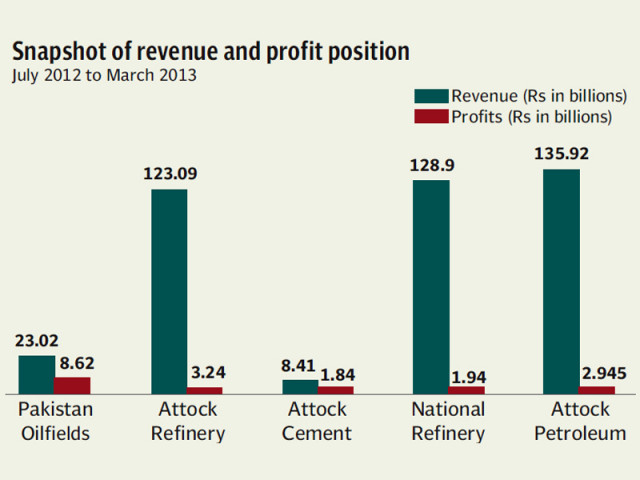
Task: Click the value label 135.92
Action: point(562,154)
